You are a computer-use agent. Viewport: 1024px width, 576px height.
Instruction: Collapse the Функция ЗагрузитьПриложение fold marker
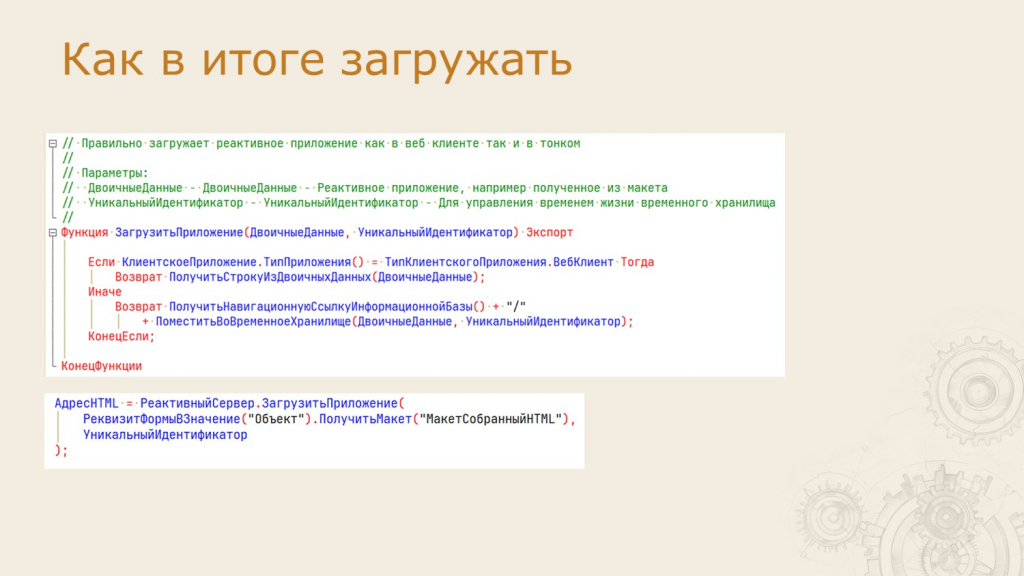pos(53,232)
